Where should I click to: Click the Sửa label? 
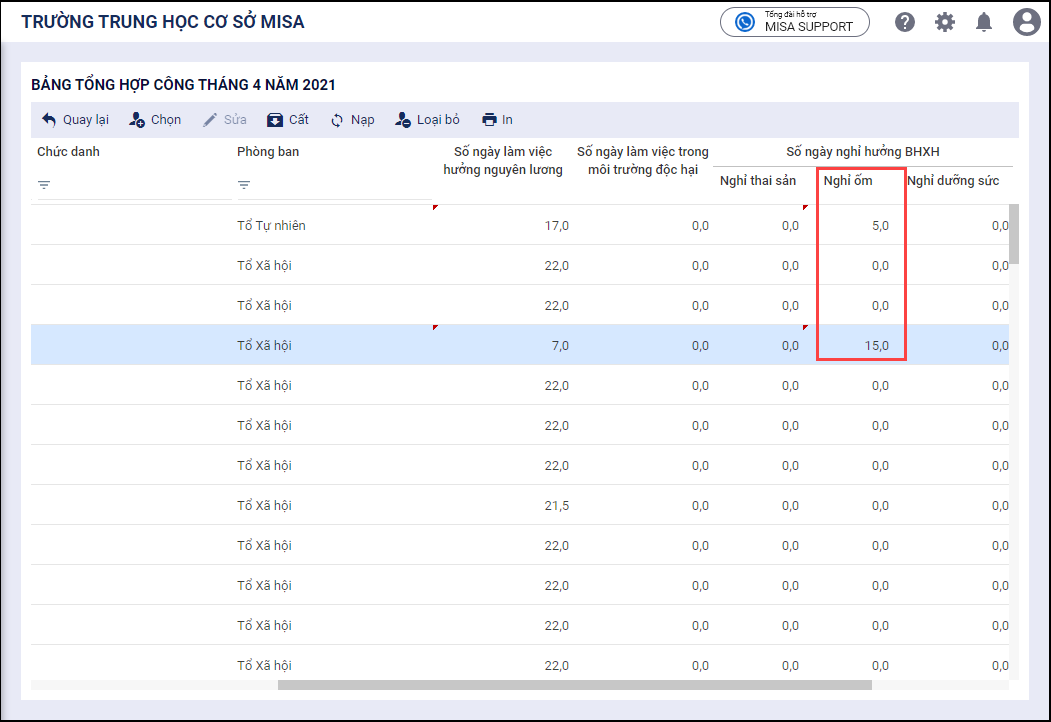click(235, 119)
